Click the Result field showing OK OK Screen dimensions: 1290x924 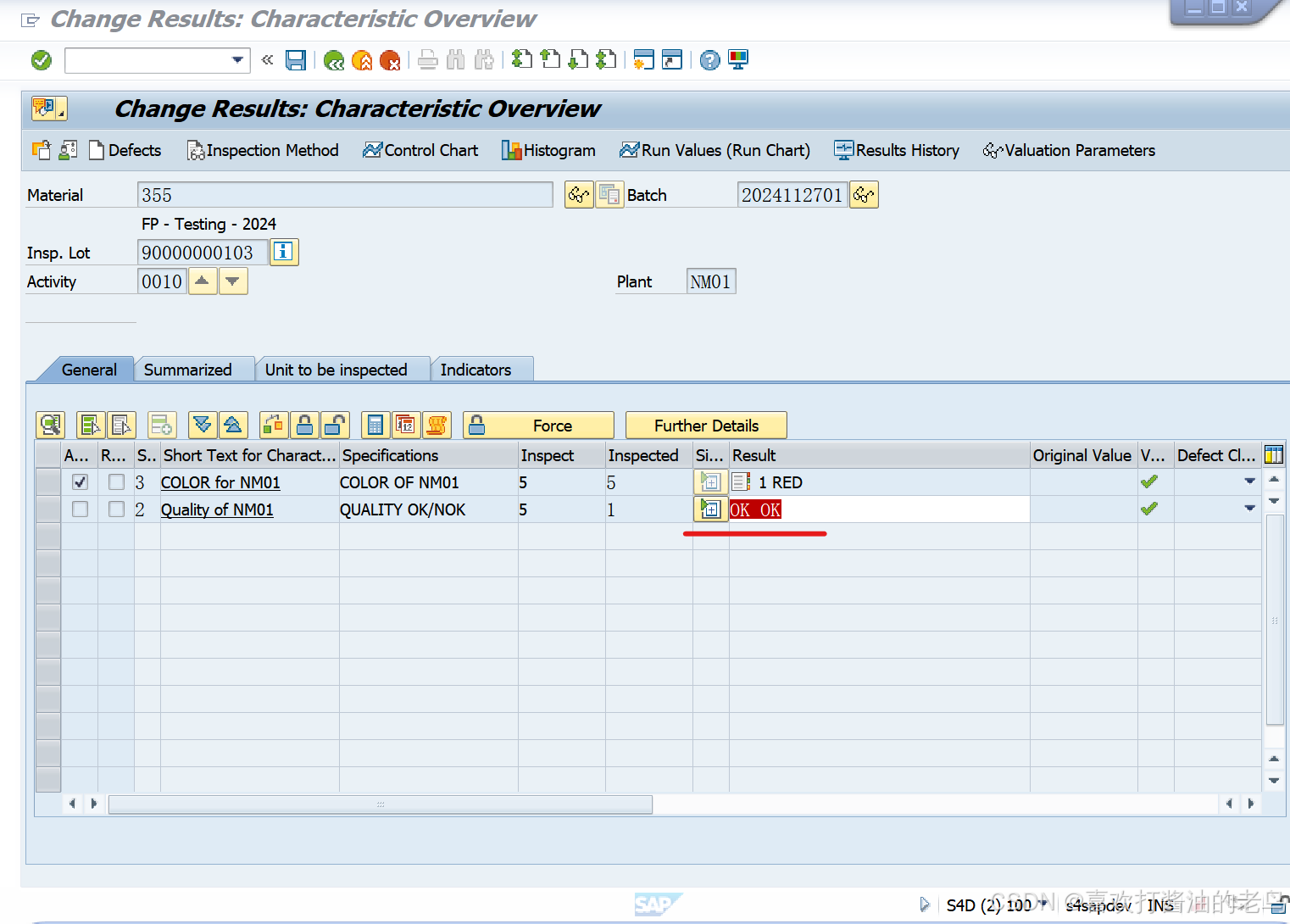tap(879, 509)
